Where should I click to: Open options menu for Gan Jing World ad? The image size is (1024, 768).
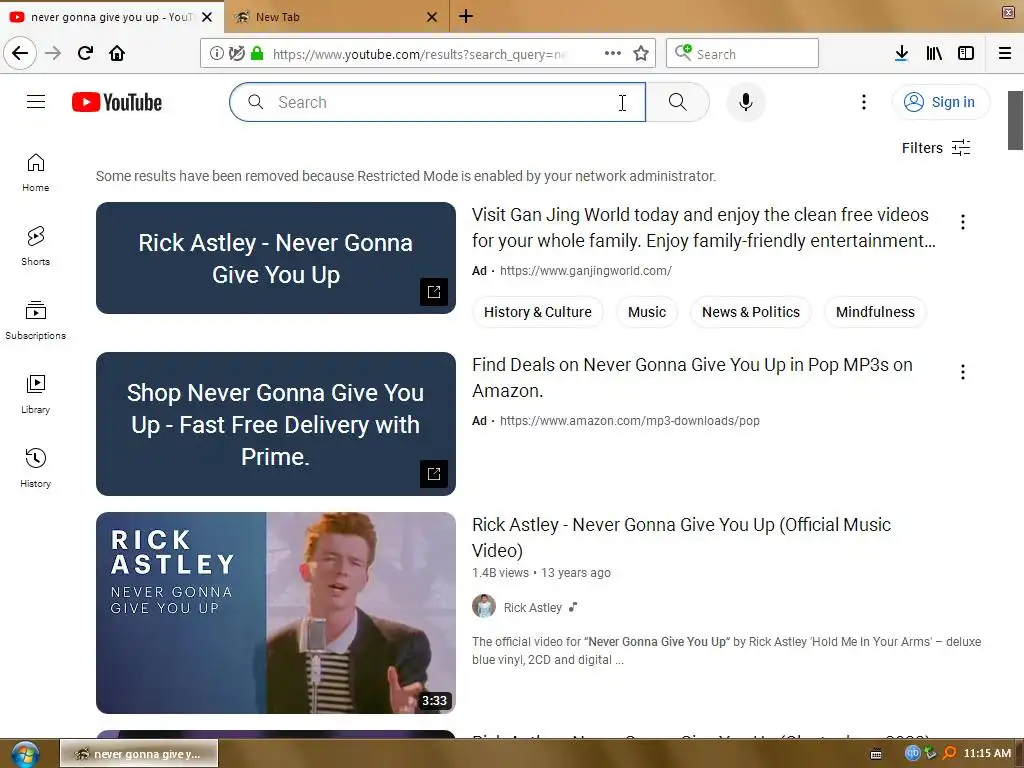point(963,222)
